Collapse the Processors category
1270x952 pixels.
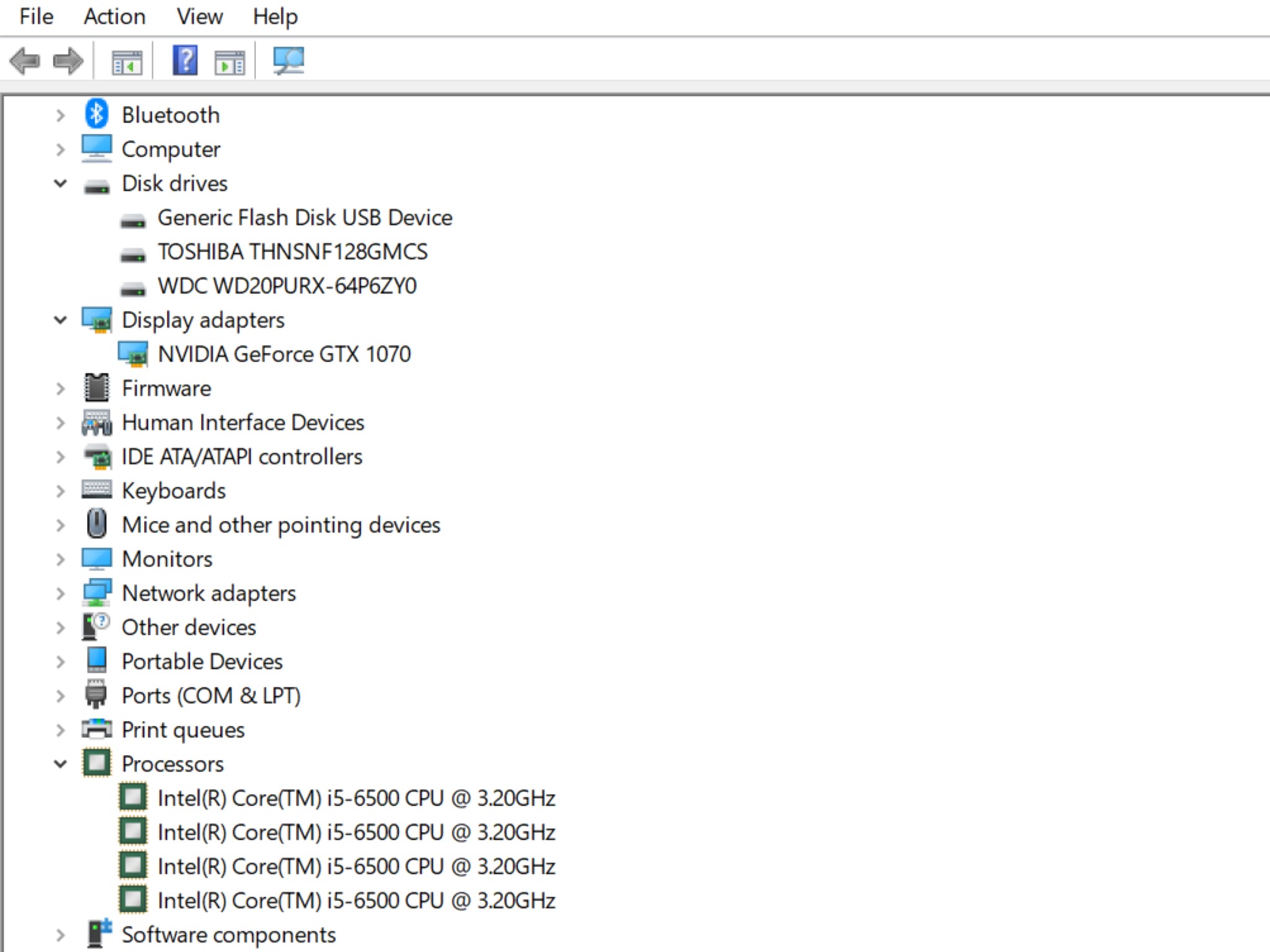click(x=60, y=764)
